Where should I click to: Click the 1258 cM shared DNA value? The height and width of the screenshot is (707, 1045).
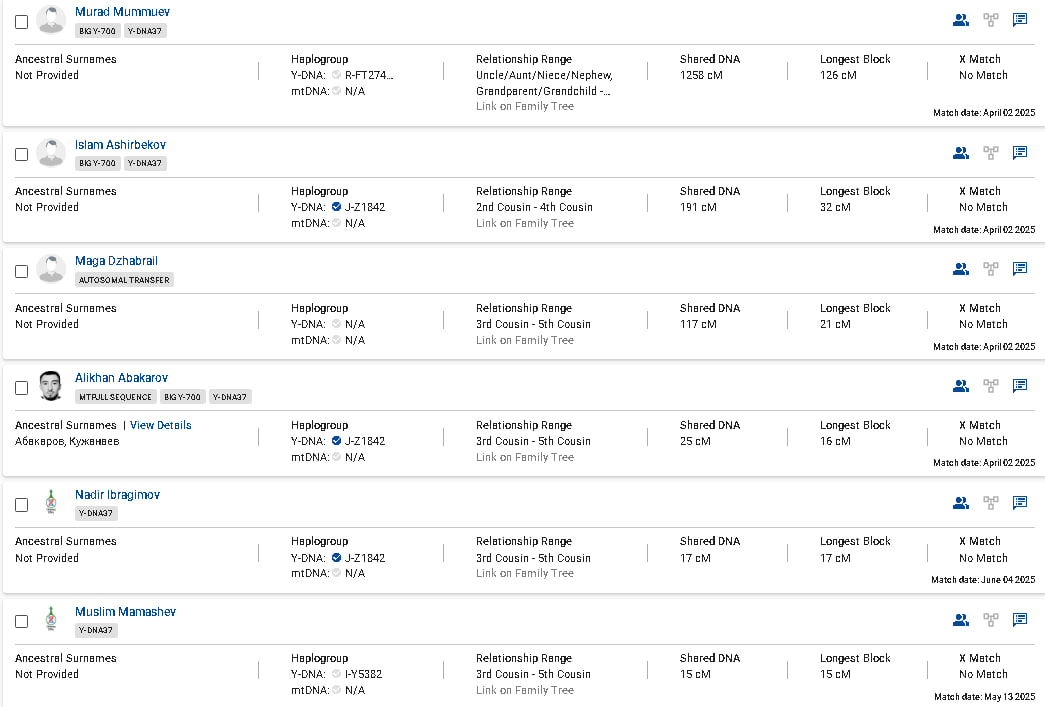(701, 75)
